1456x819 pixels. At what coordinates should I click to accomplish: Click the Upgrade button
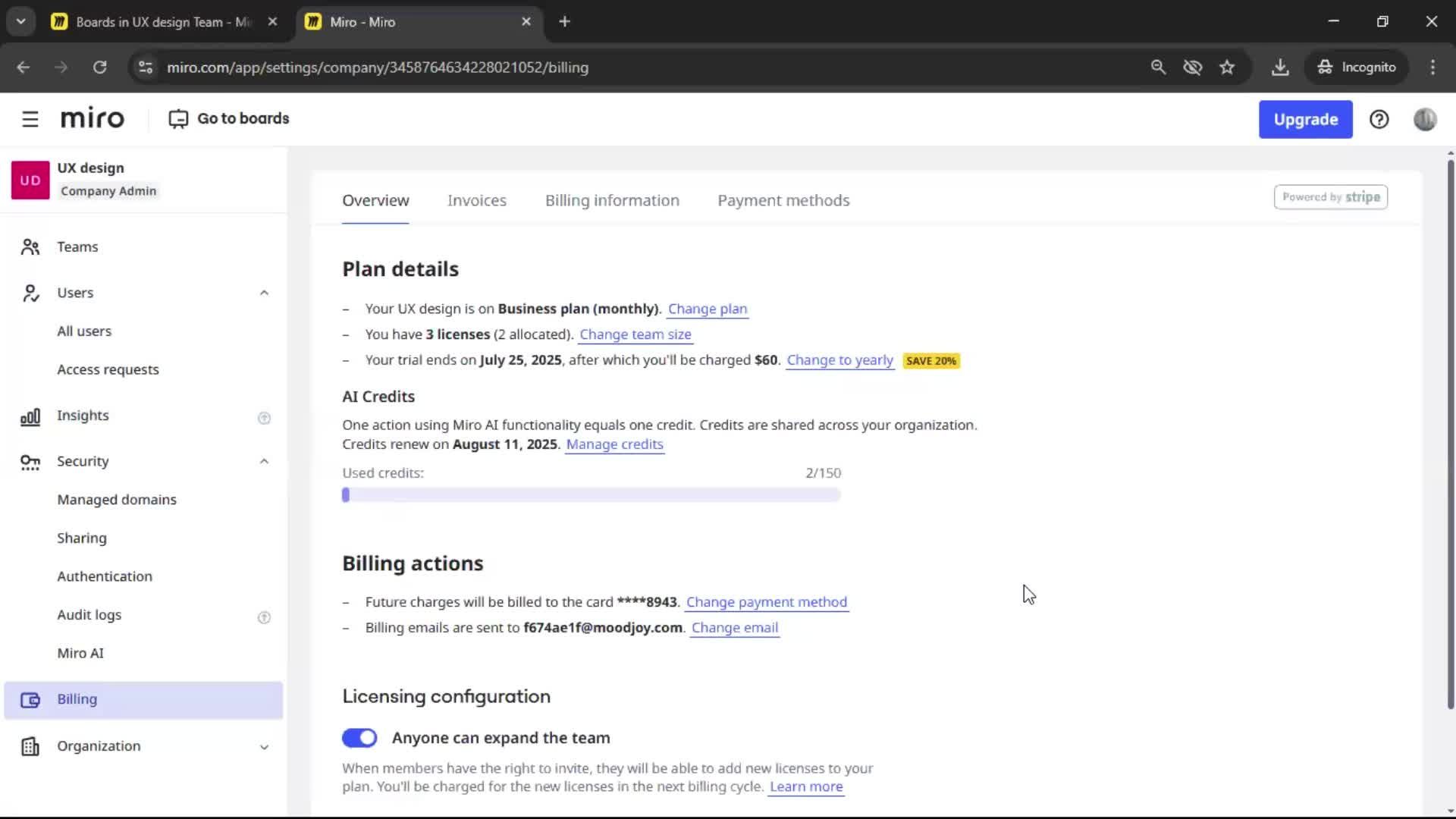tap(1305, 119)
